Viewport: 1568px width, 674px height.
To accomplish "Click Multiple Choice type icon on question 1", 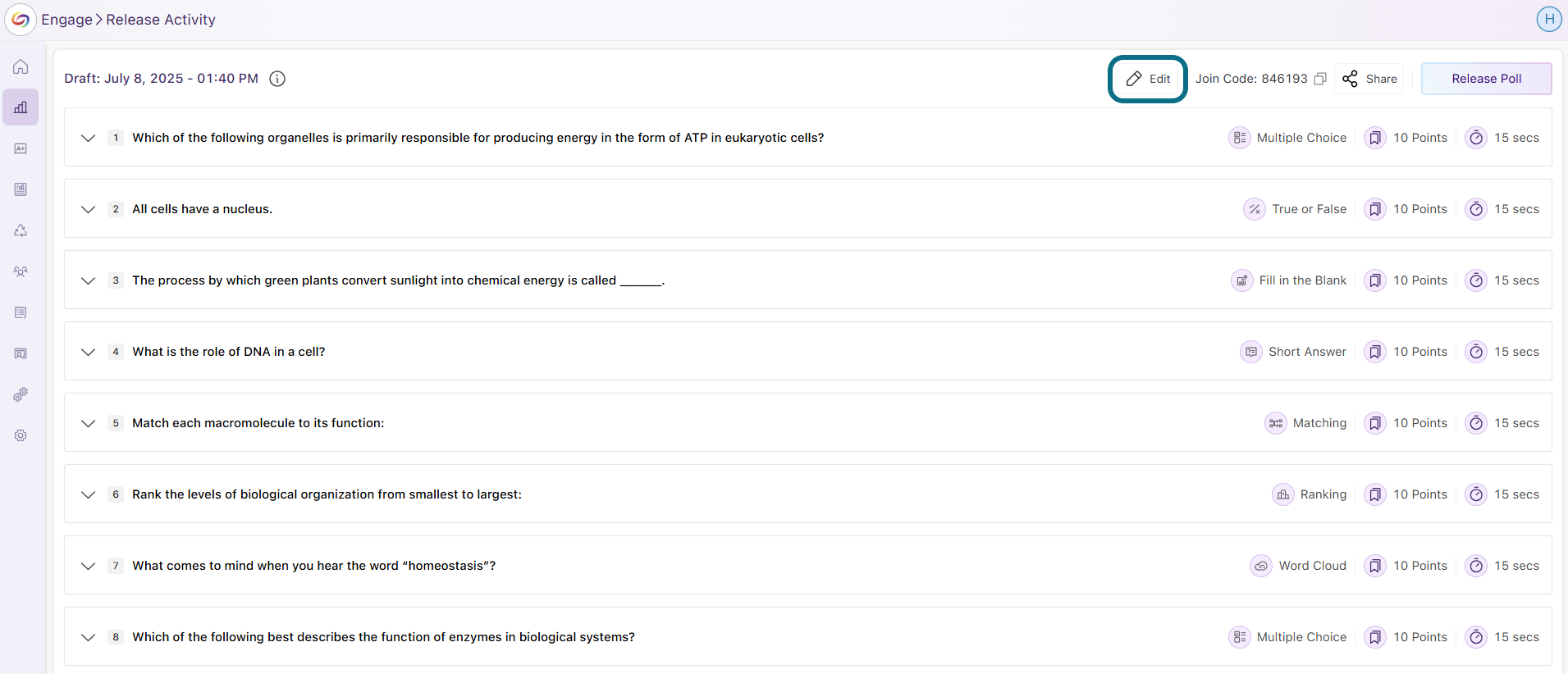I will coord(1240,138).
